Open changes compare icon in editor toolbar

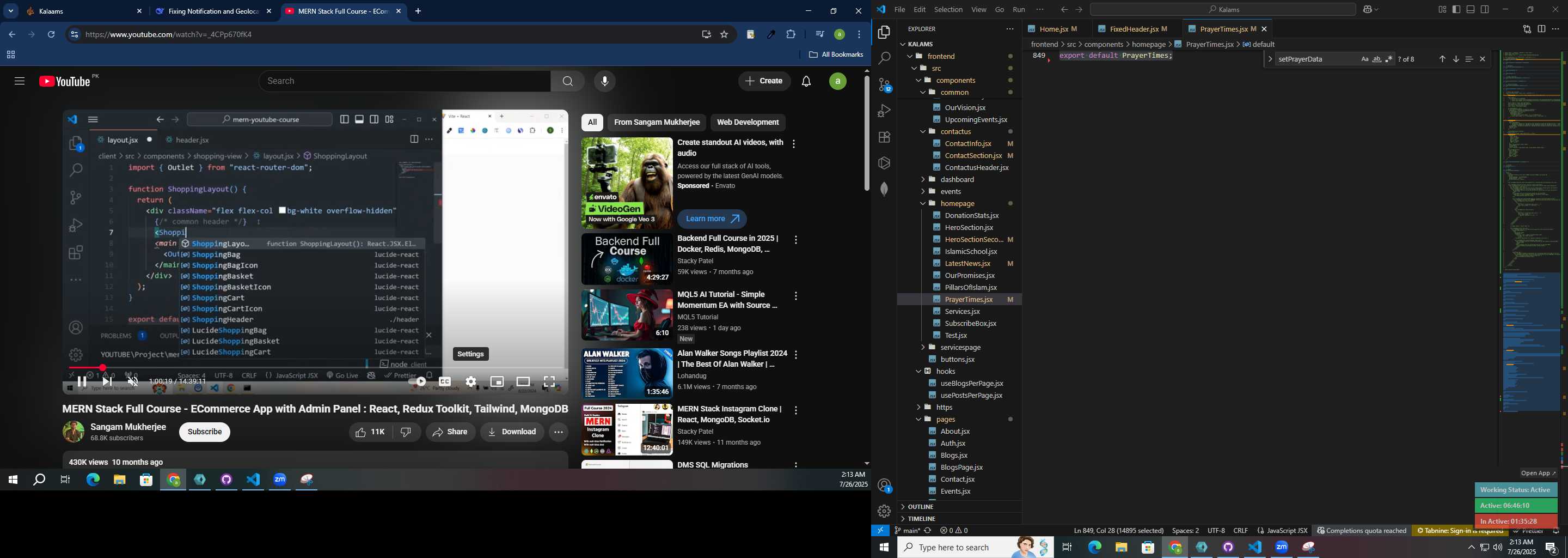(1527, 29)
